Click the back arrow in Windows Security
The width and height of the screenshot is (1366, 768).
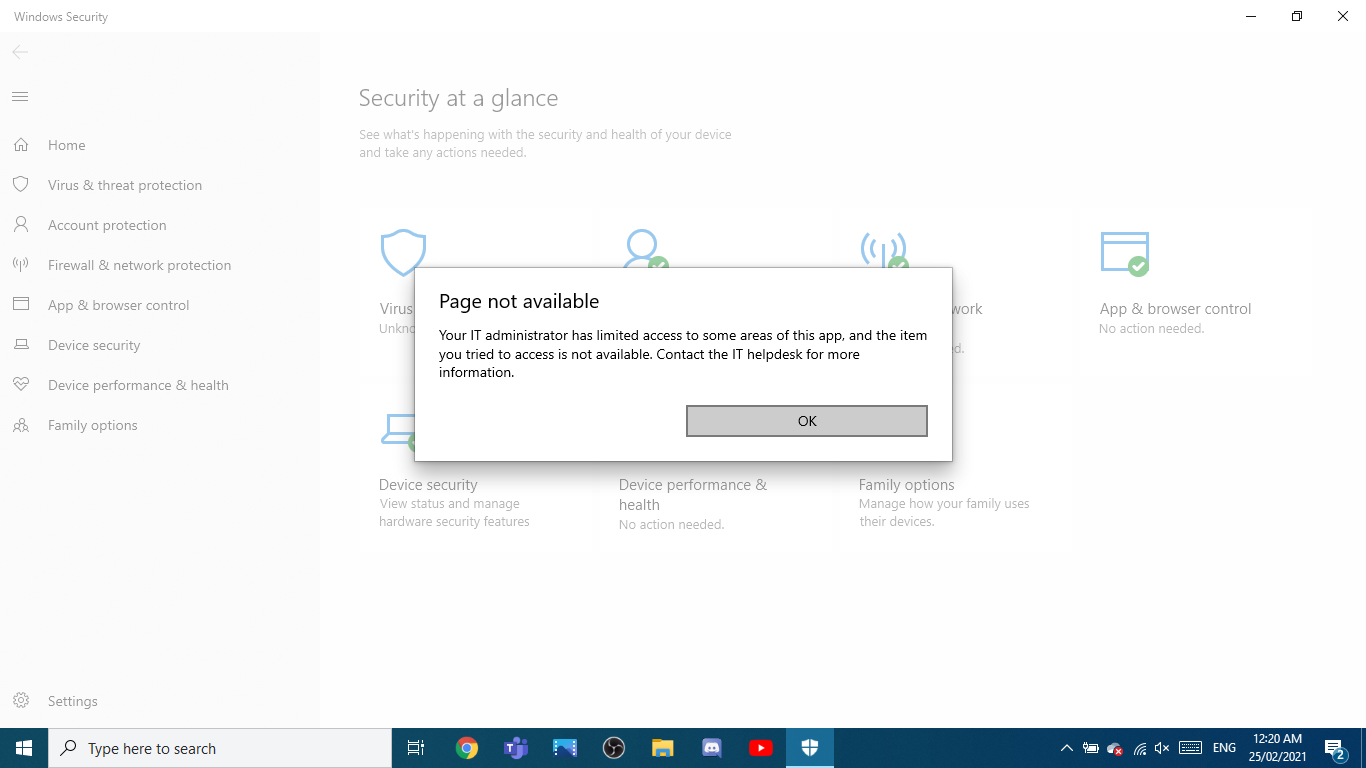coord(20,52)
